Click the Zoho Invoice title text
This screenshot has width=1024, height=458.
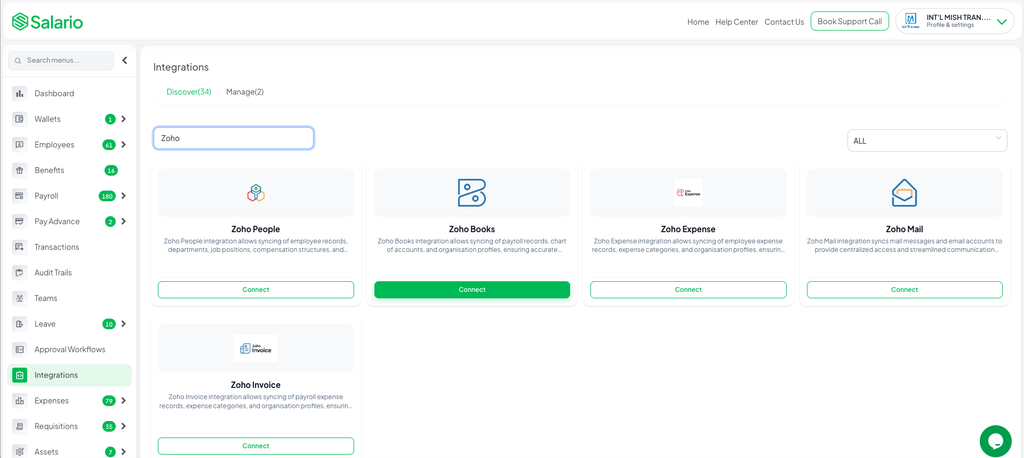click(255, 385)
